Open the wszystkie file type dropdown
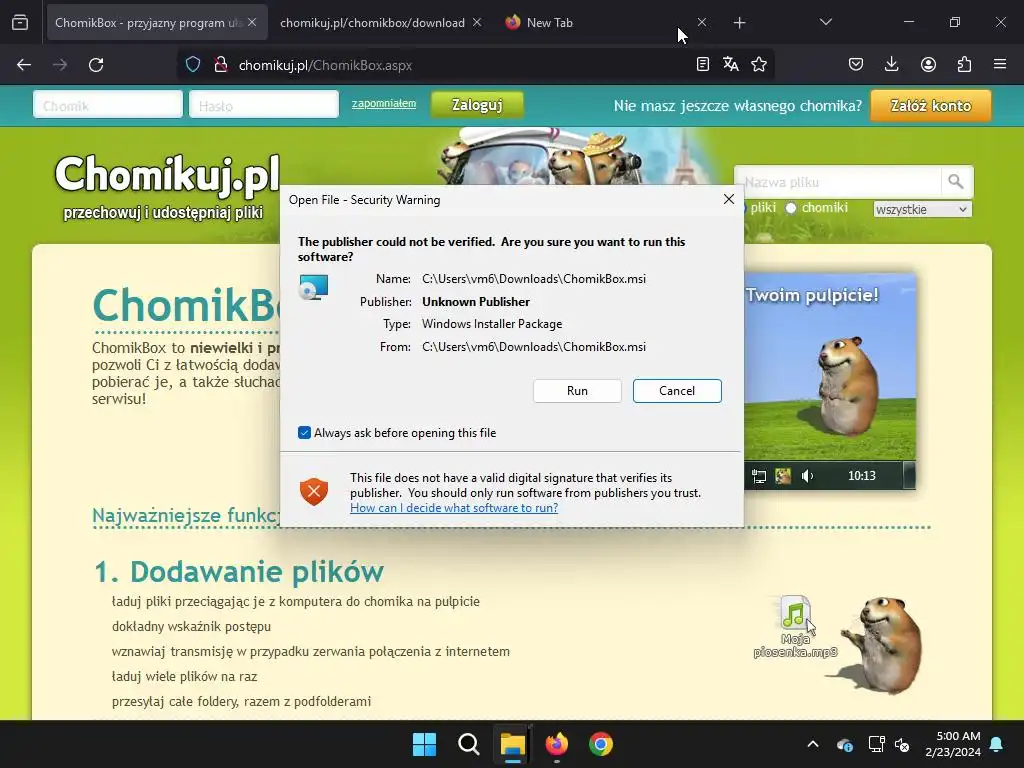This screenshot has height=768, width=1024. pos(922,209)
